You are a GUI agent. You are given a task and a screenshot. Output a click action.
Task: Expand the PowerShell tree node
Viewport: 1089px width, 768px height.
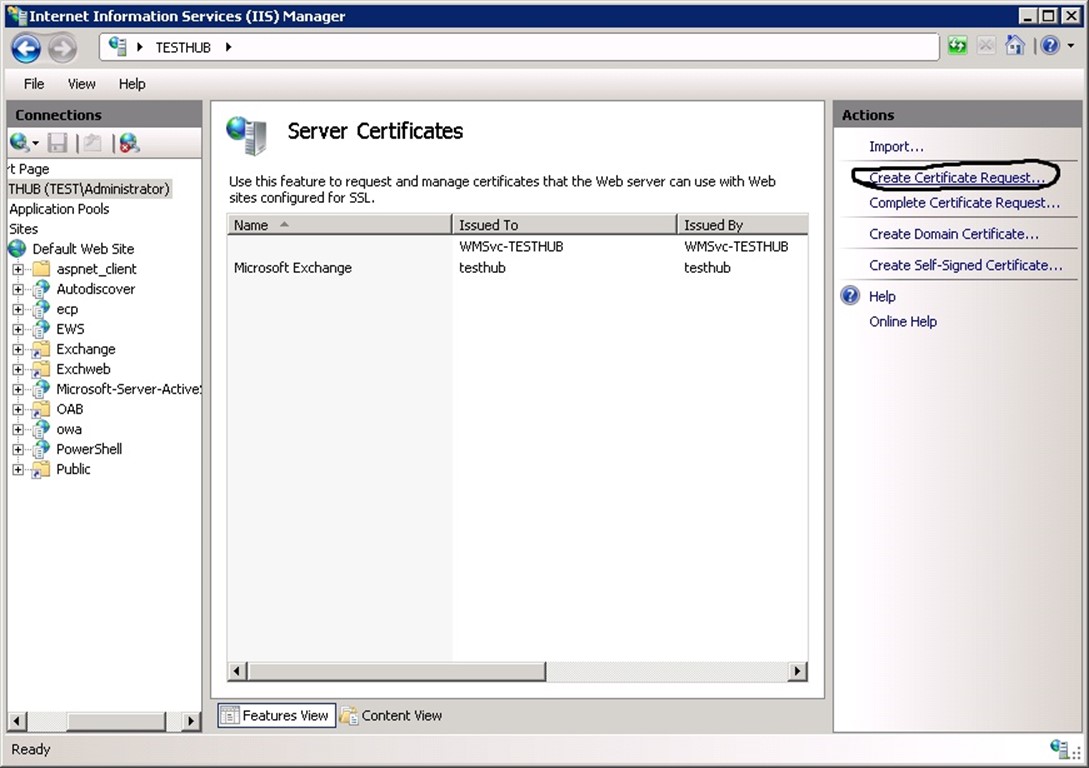[x=18, y=449]
